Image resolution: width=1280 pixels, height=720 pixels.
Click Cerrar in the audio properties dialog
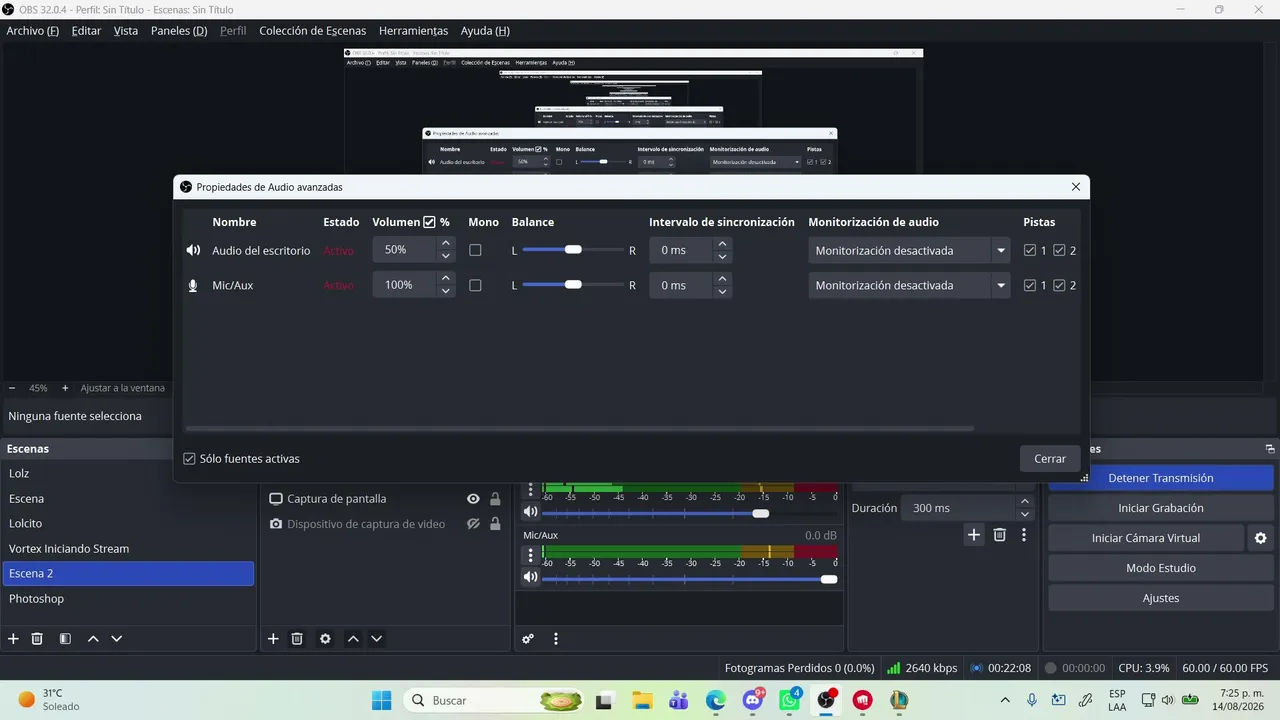pyautogui.click(x=1050, y=459)
